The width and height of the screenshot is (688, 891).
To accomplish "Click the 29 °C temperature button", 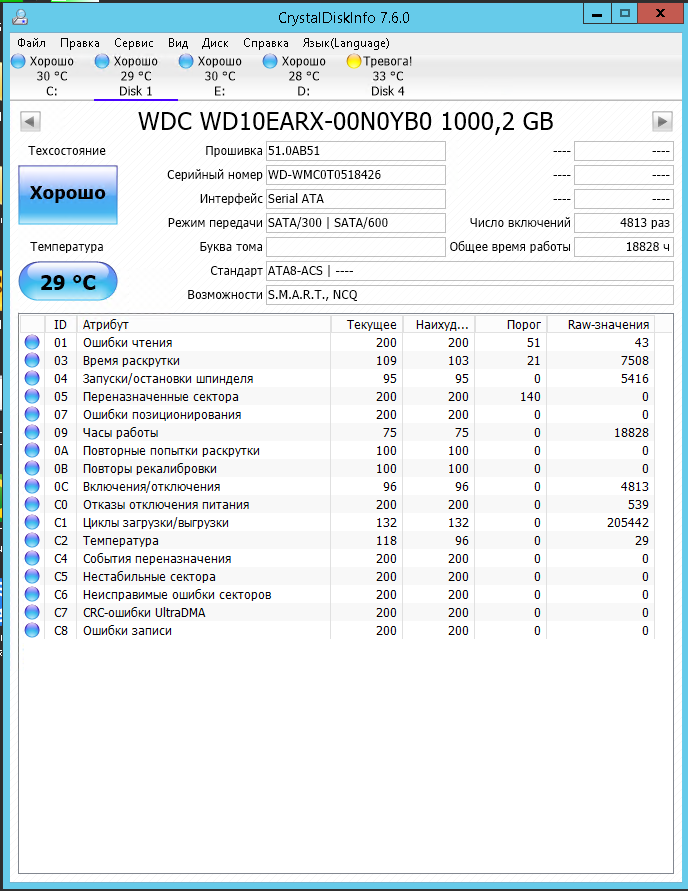I will point(68,281).
